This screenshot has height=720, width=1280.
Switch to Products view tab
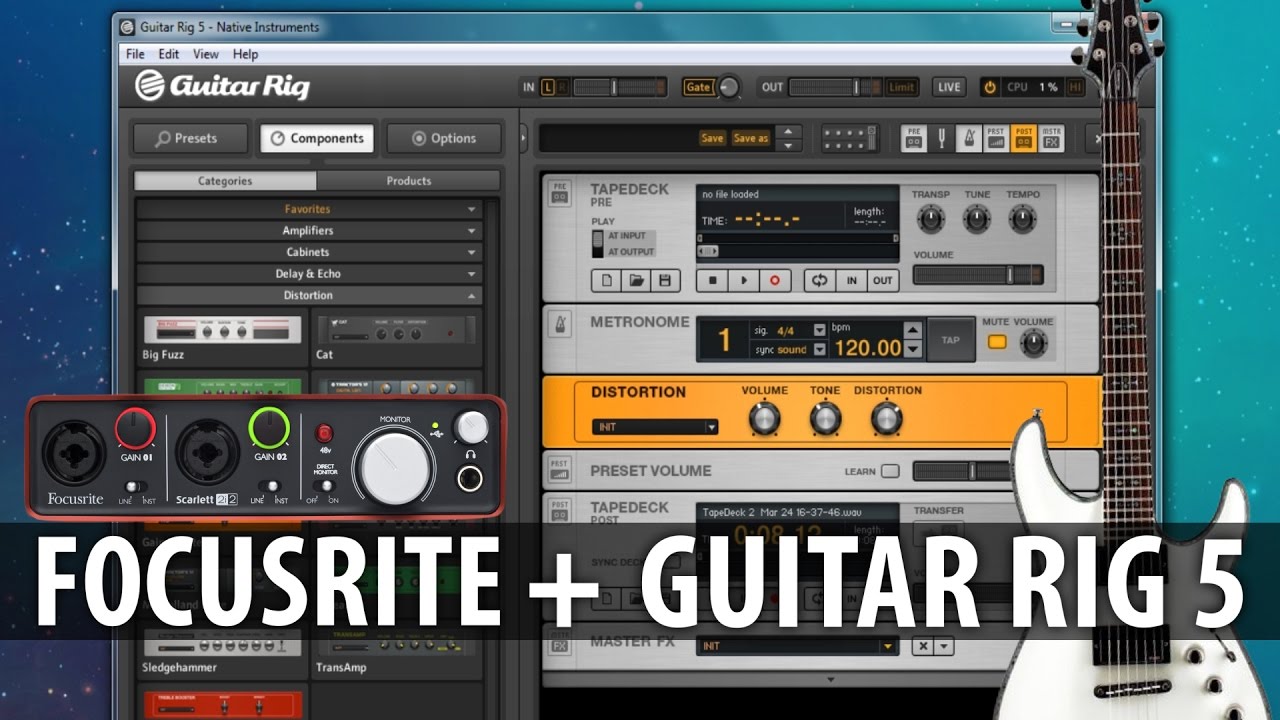coord(408,181)
